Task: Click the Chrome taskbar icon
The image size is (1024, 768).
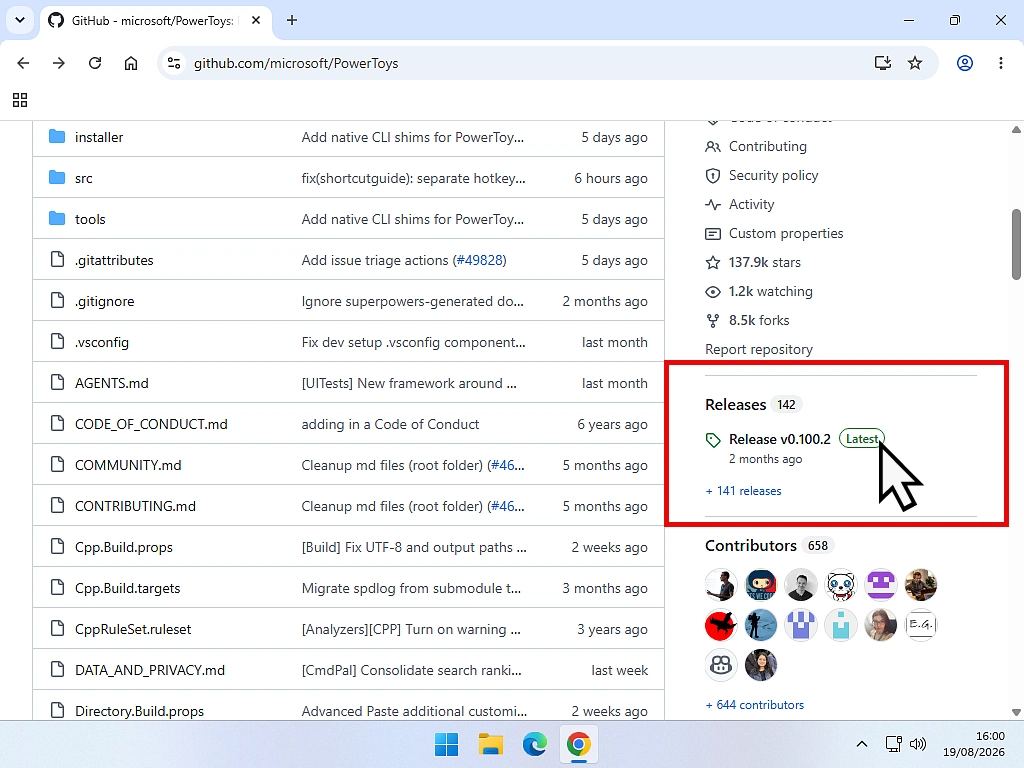Action: (579, 744)
